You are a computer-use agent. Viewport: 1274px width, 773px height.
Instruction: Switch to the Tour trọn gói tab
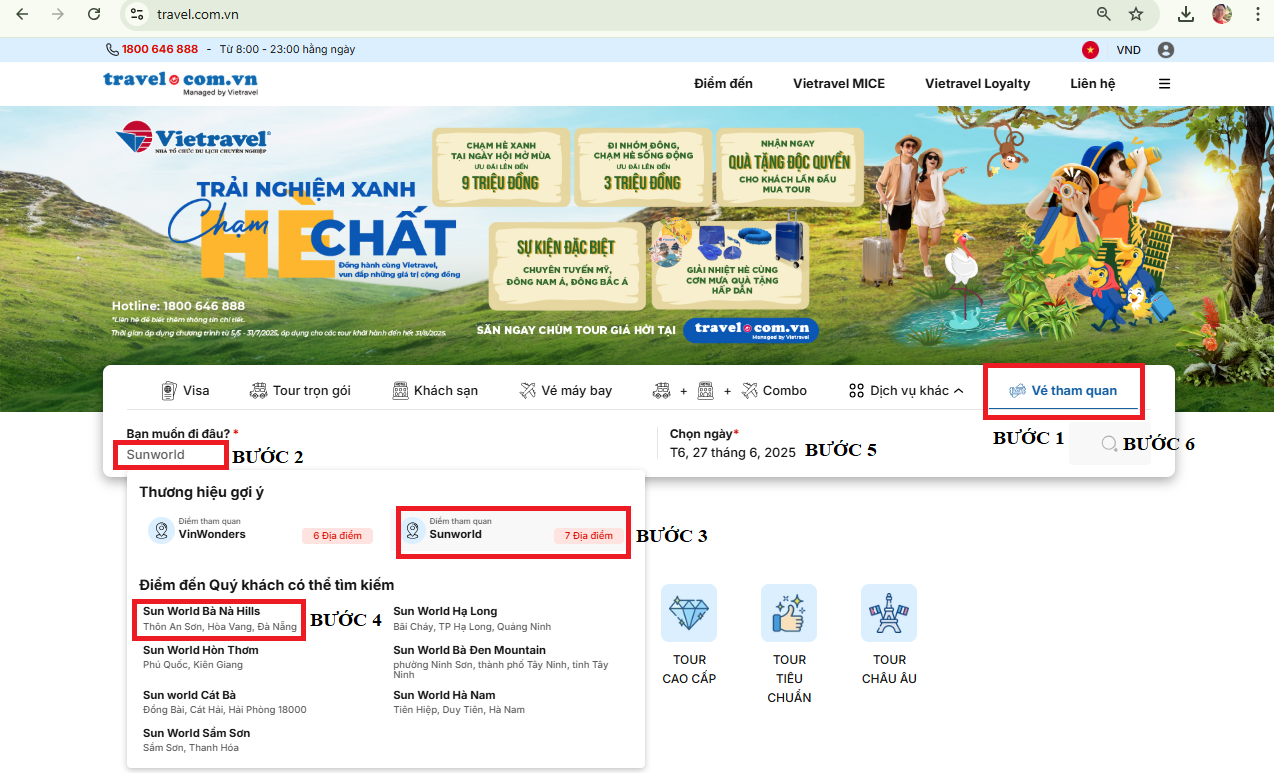click(x=300, y=390)
